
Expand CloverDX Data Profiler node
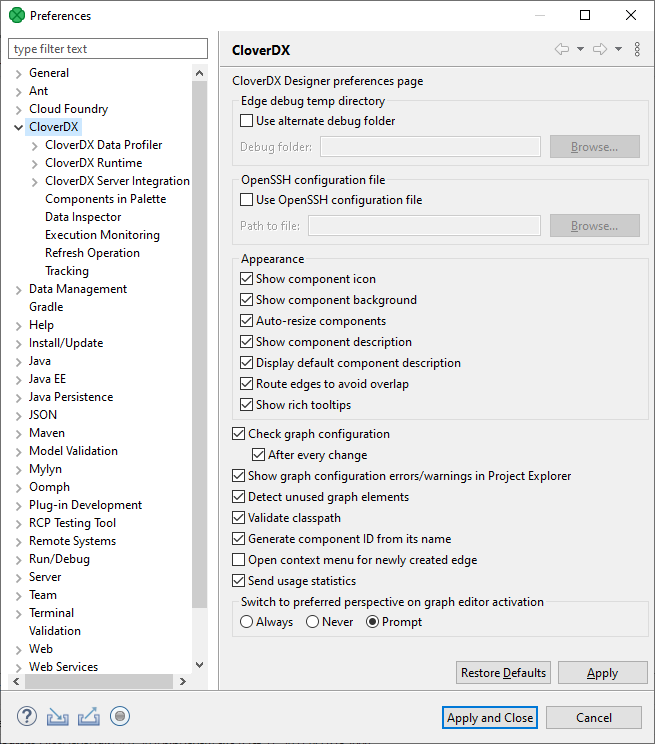[35, 146]
